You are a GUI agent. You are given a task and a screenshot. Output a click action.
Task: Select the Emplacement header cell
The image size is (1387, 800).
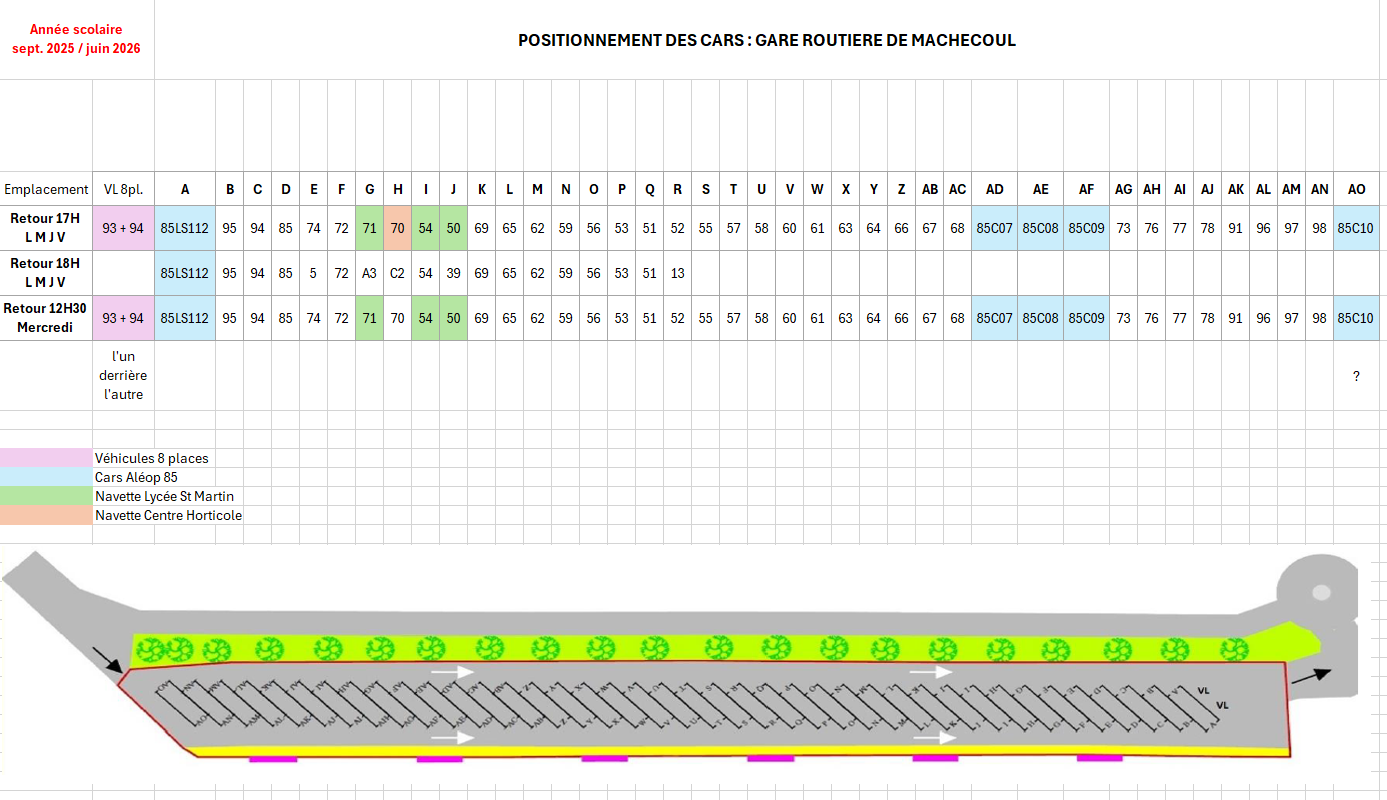tap(46, 189)
